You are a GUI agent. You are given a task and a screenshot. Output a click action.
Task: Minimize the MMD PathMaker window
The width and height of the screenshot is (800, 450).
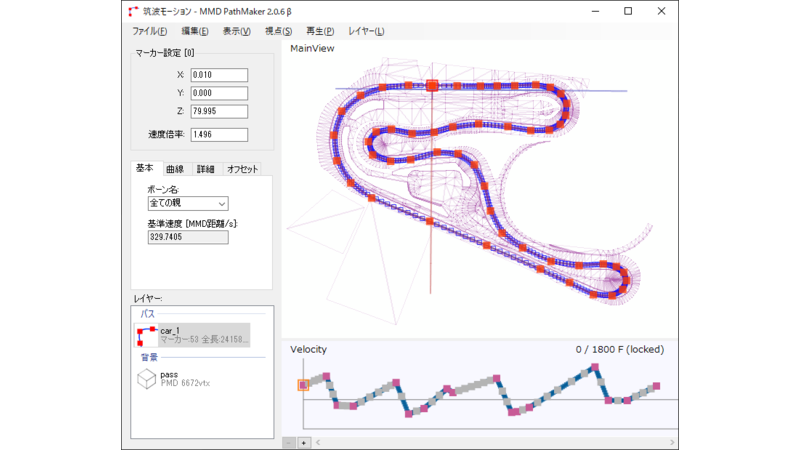[x=595, y=11]
